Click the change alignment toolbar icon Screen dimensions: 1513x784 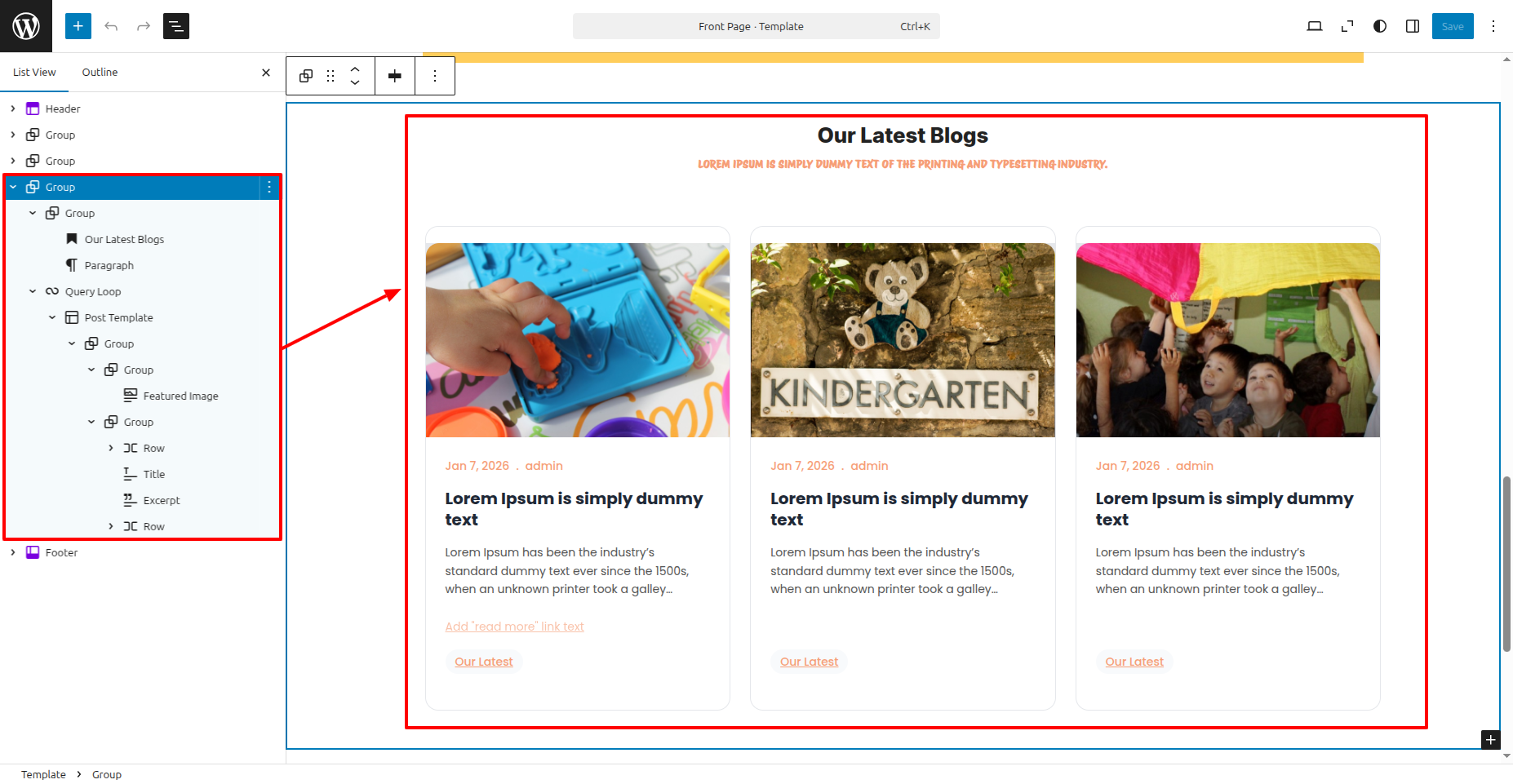click(395, 76)
